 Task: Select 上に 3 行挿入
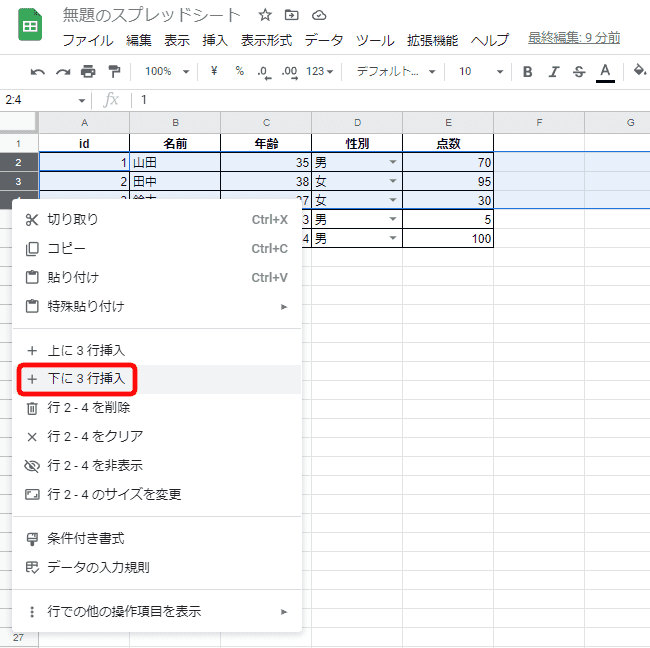click(157, 350)
